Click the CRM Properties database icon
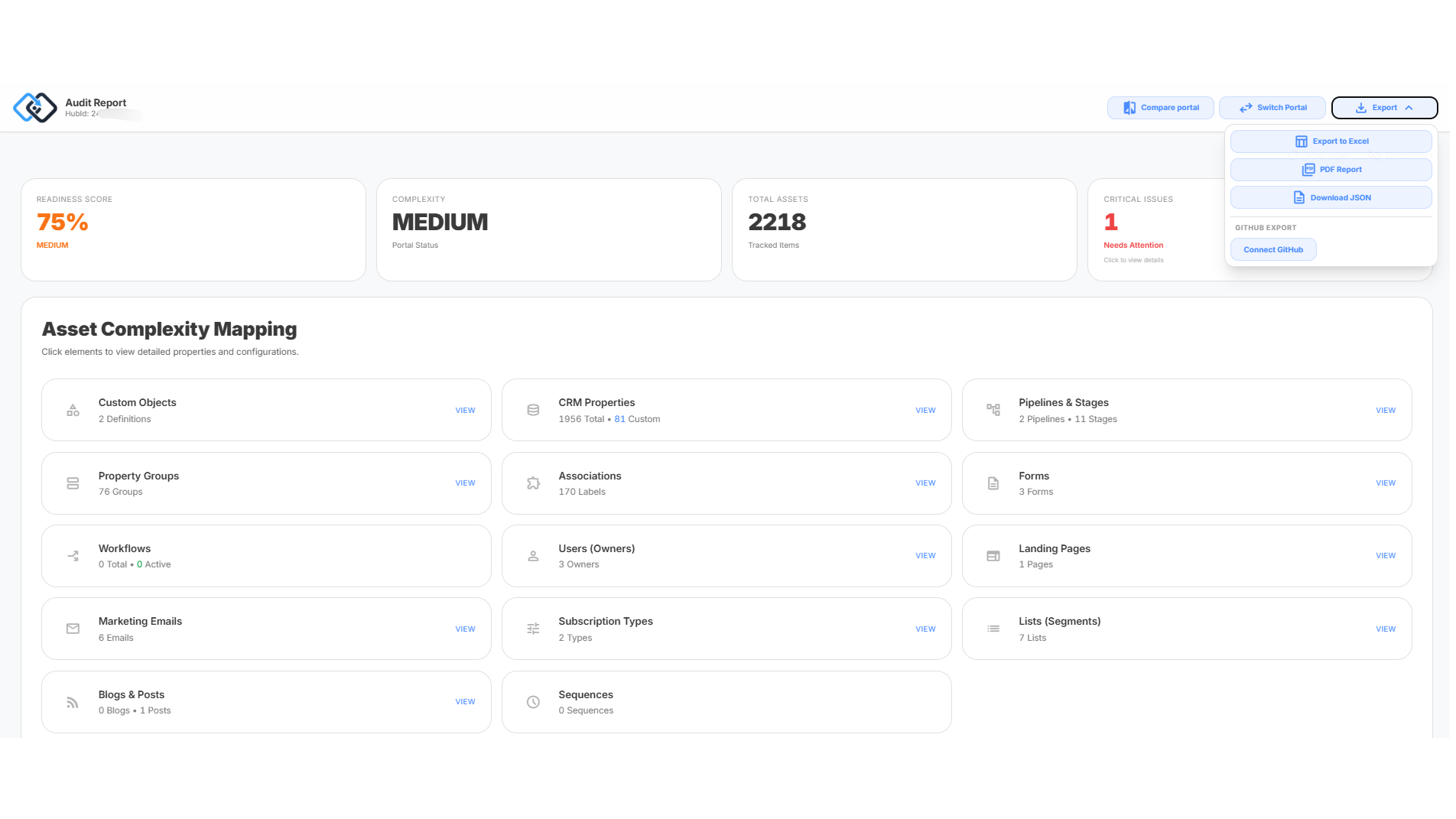The height and width of the screenshot is (819, 1456). pos(533,411)
